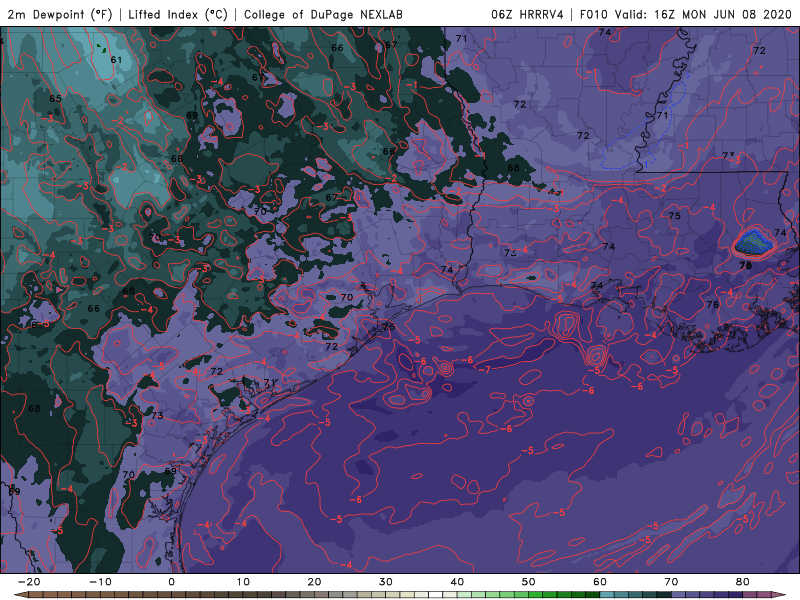Click the "2m Dewpoint (°F)" title text

[60, 15]
